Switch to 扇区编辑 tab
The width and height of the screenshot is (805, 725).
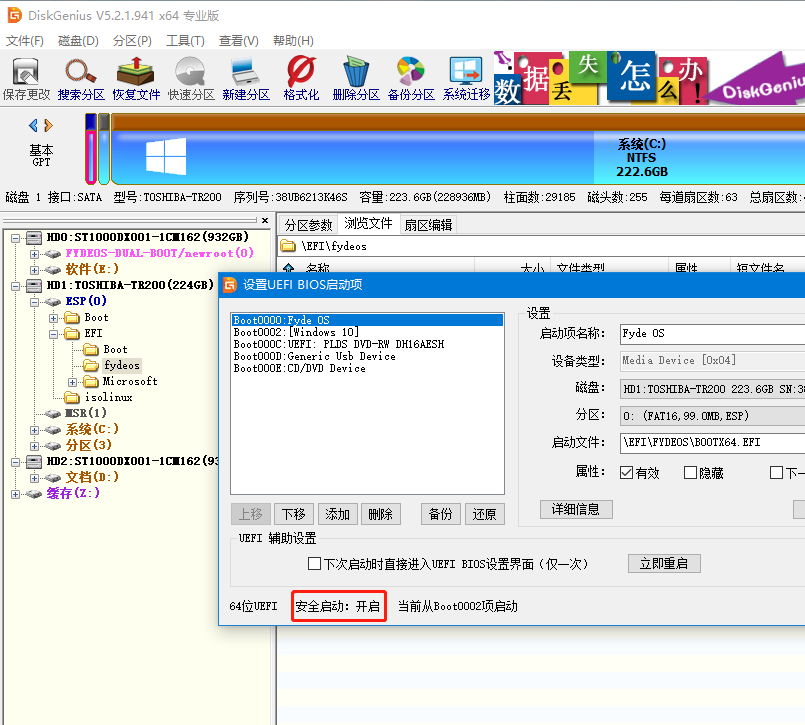(x=428, y=225)
